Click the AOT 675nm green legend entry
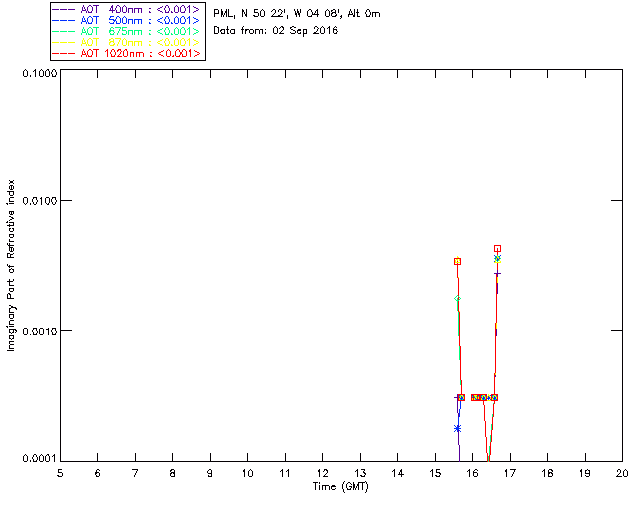640x512 pixels. (x=127, y=31)
